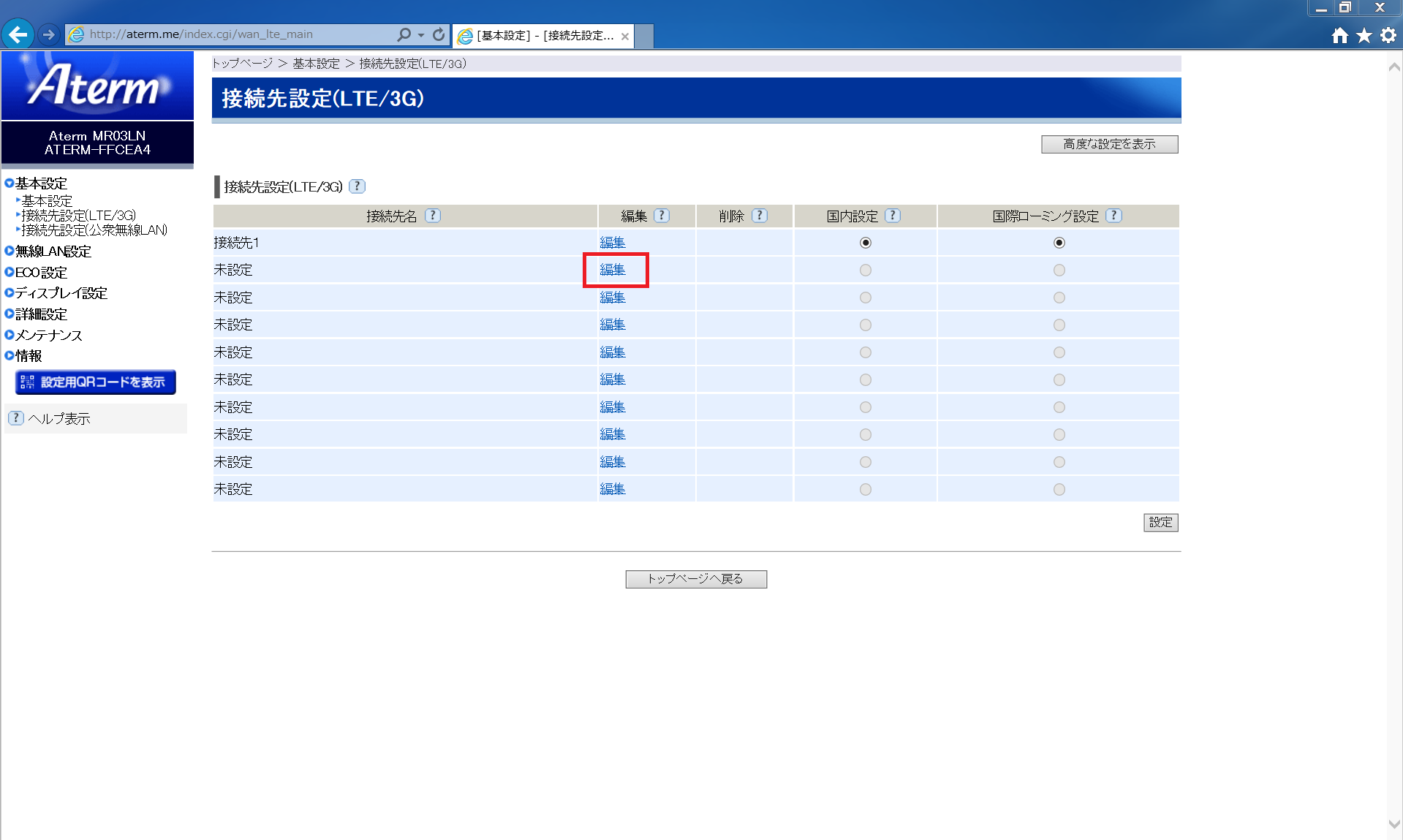
Task: Click the 高度な設定を表示 button
Action: click(1108, 144)
